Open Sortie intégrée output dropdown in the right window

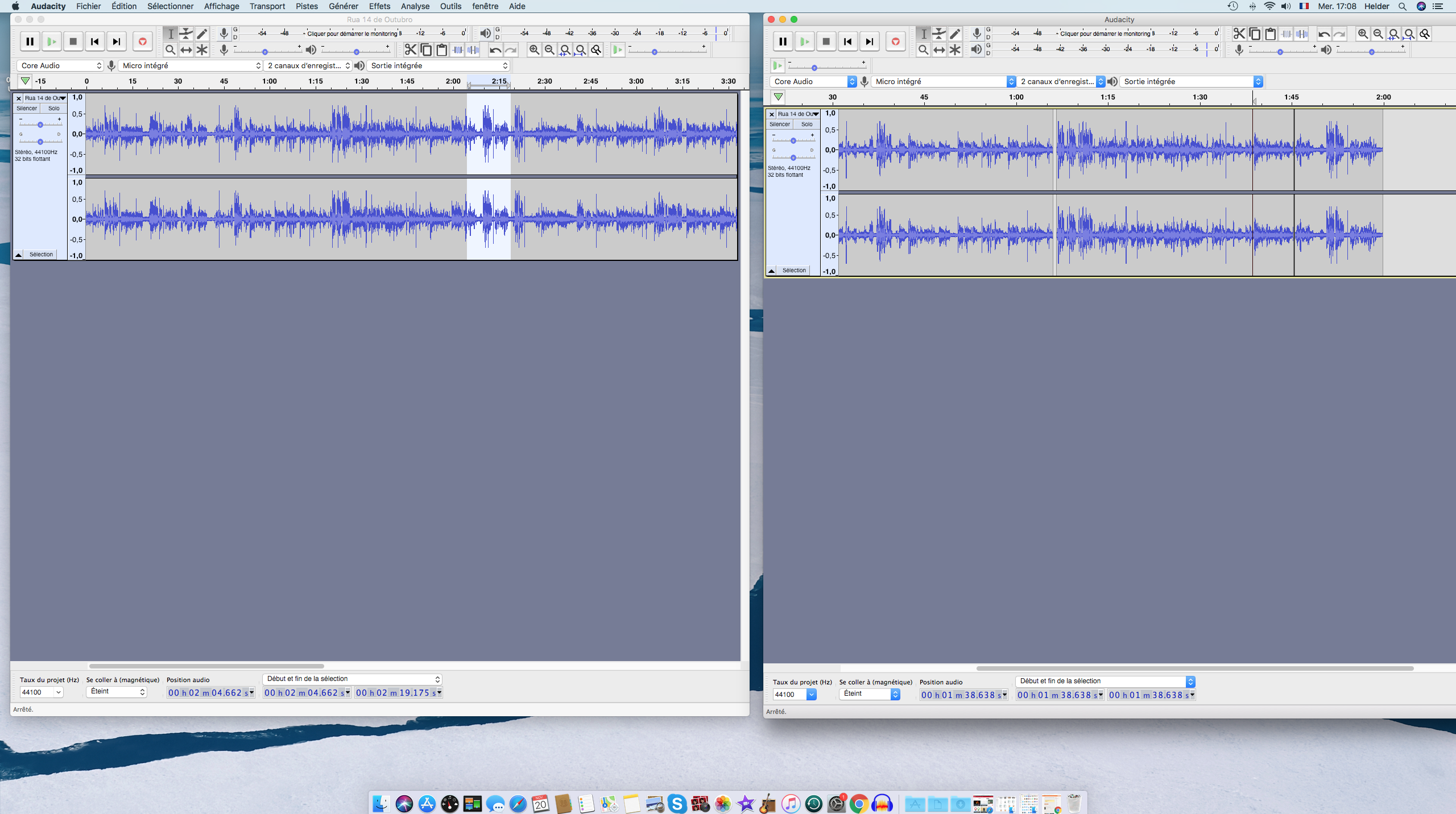tap(1192, 81)
